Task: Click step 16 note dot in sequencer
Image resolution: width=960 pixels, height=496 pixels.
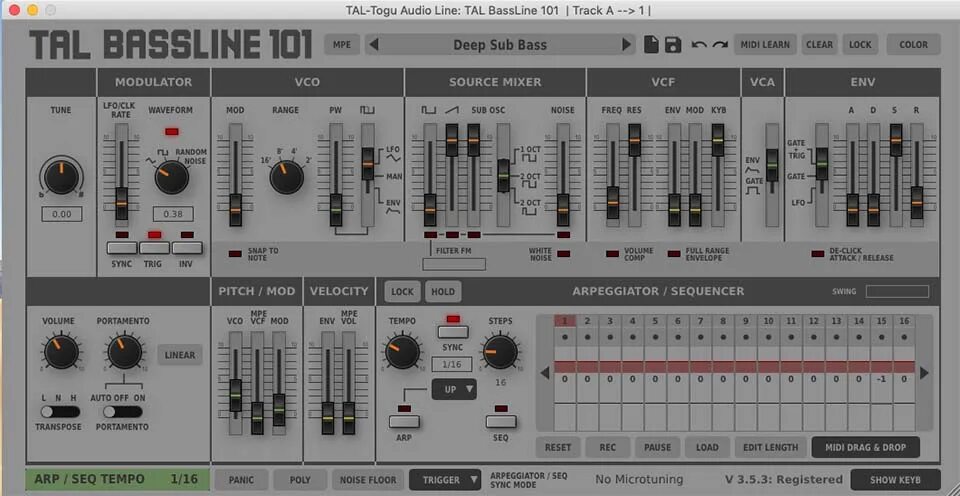Action: coord(904,337)
